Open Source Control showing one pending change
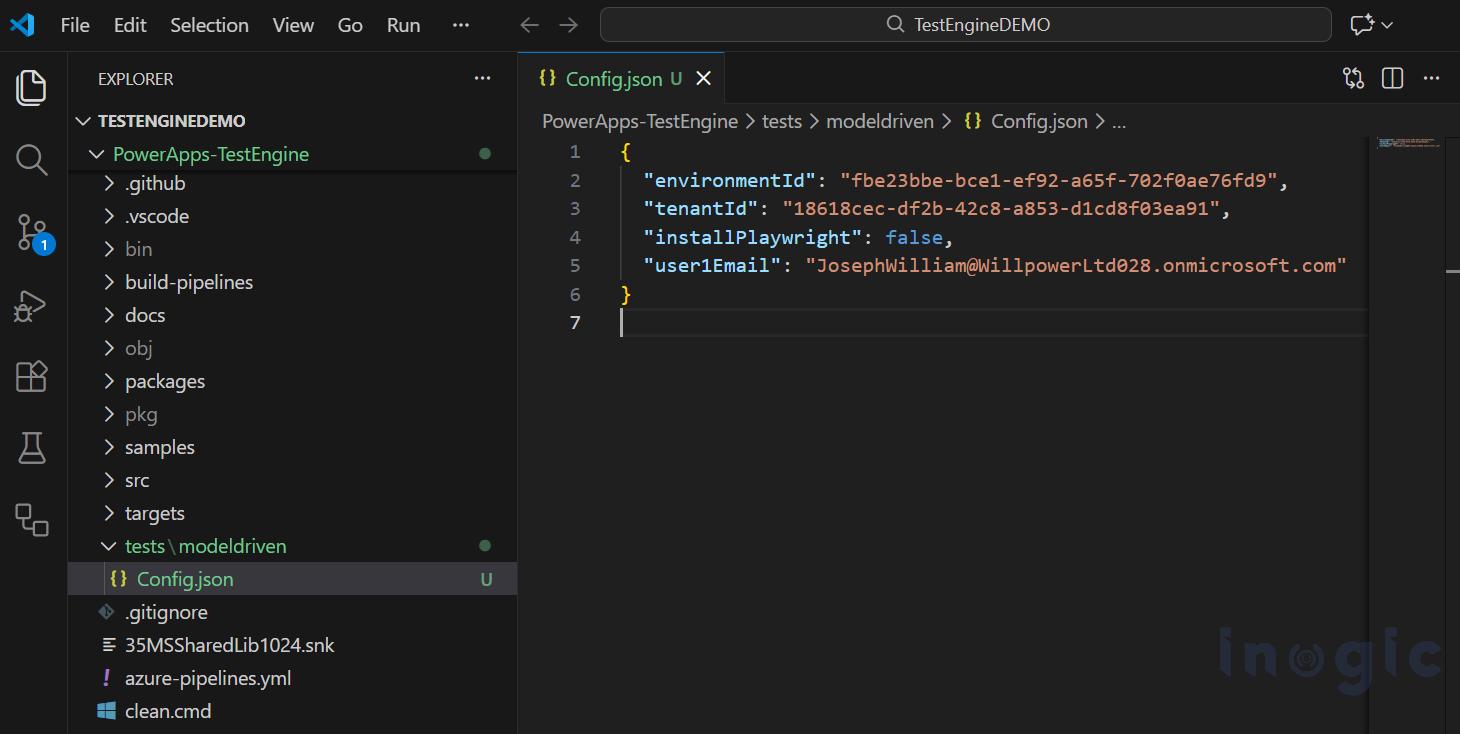The image size is (1460, 734). point(31,232)
